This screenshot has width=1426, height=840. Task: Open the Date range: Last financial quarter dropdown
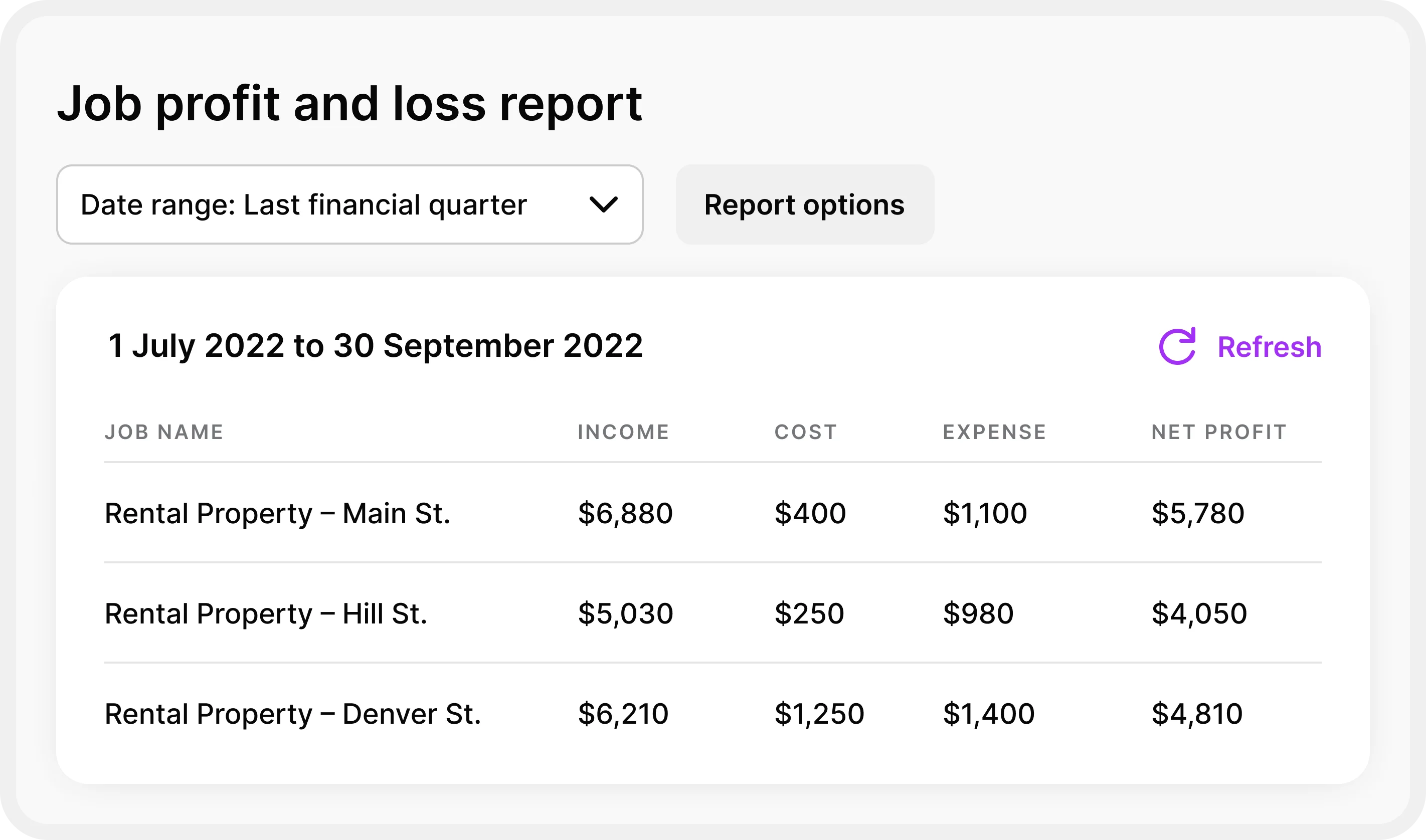(x=303, y=204)
